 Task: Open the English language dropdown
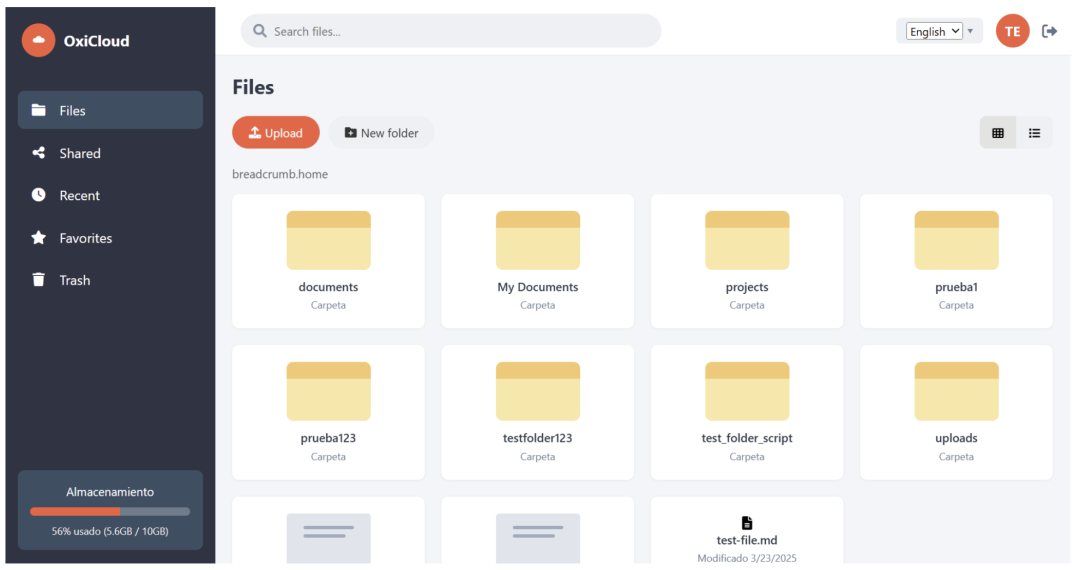934,31
